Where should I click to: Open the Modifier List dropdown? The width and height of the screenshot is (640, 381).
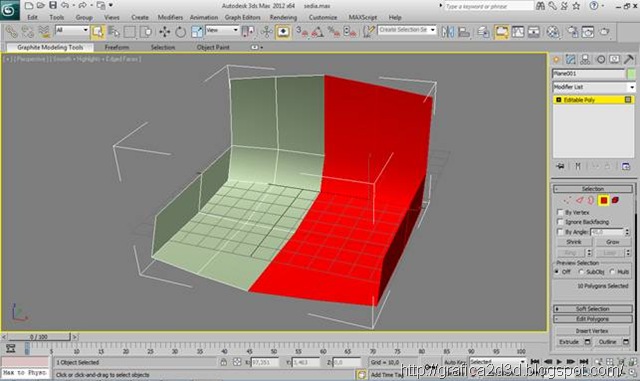click(593, 87)
